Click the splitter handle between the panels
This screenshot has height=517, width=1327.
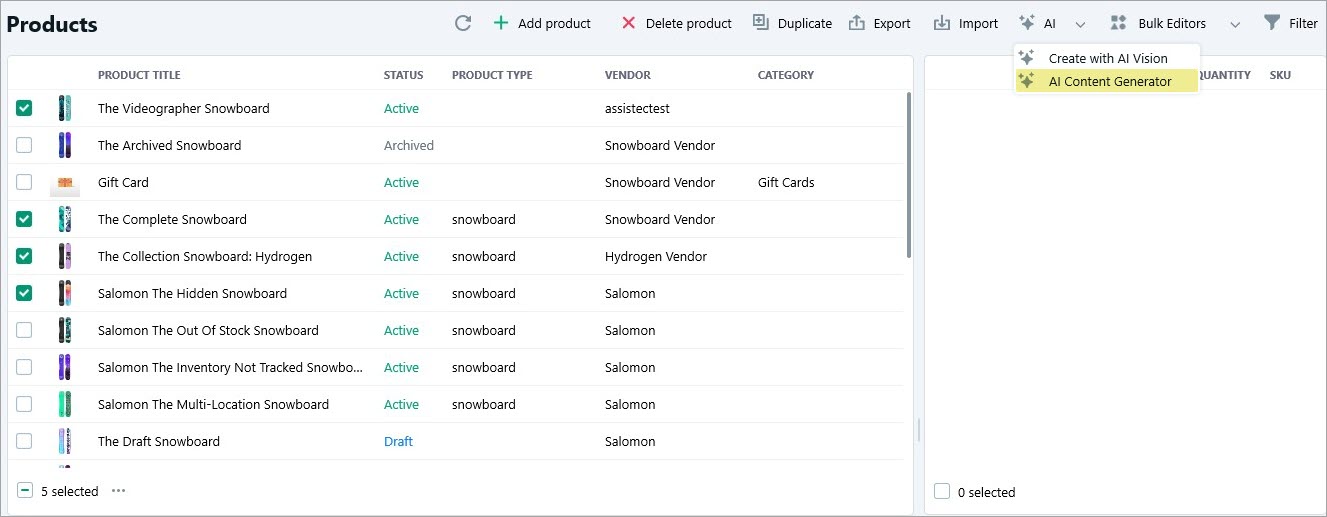[919, 430]
